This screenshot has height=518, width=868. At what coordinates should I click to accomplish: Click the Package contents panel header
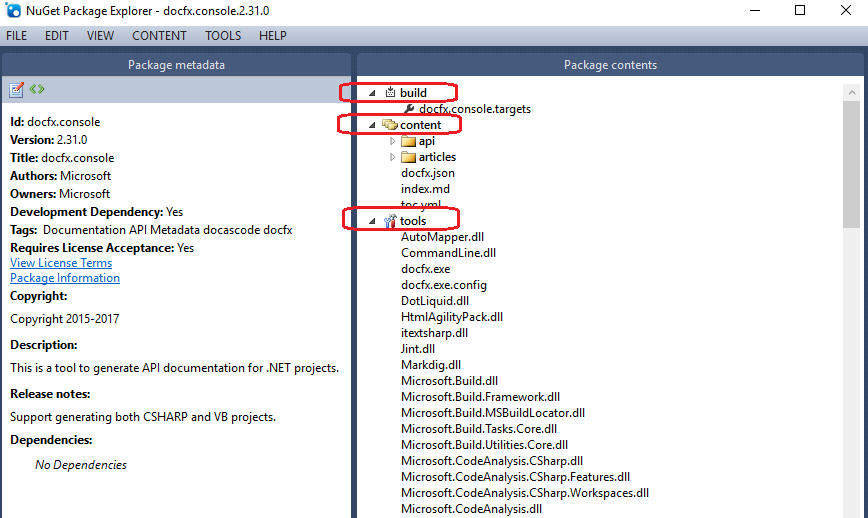click(x=611, y=65)
